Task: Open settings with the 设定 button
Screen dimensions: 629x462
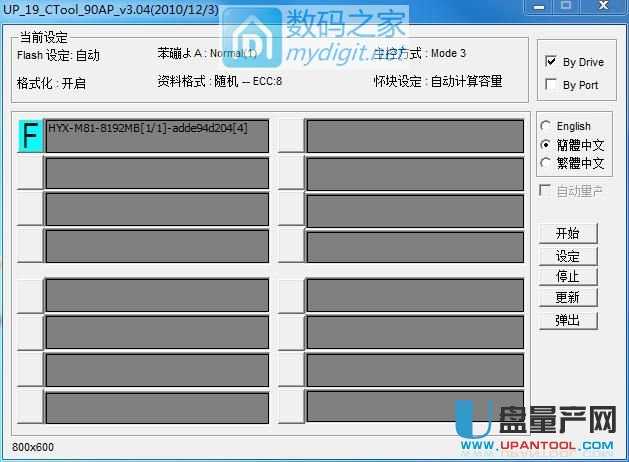Action: pos(567,255)
